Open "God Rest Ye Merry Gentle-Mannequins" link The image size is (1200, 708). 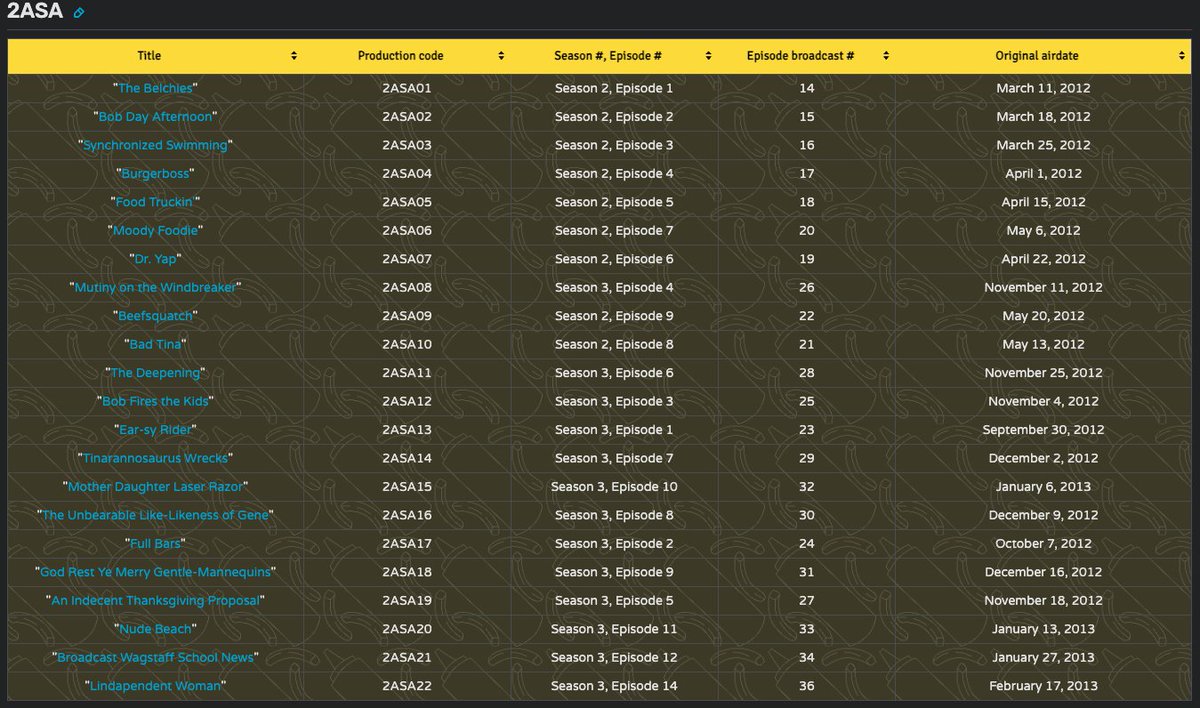[155, 573]
